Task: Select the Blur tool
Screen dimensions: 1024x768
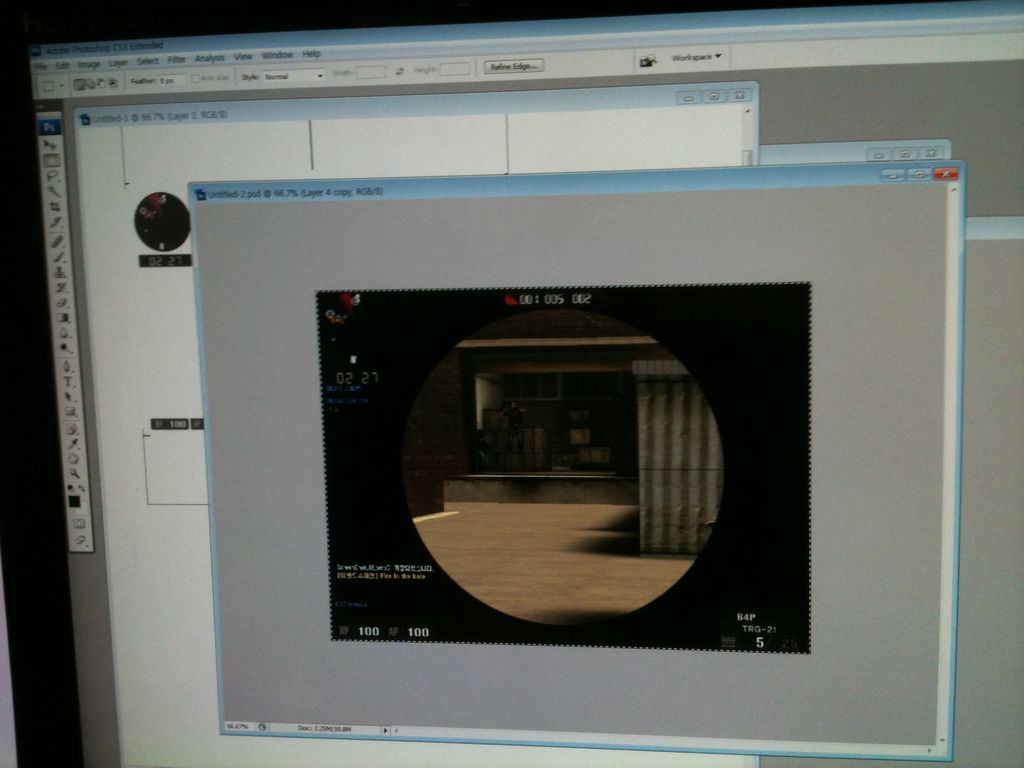Action: 65,333
